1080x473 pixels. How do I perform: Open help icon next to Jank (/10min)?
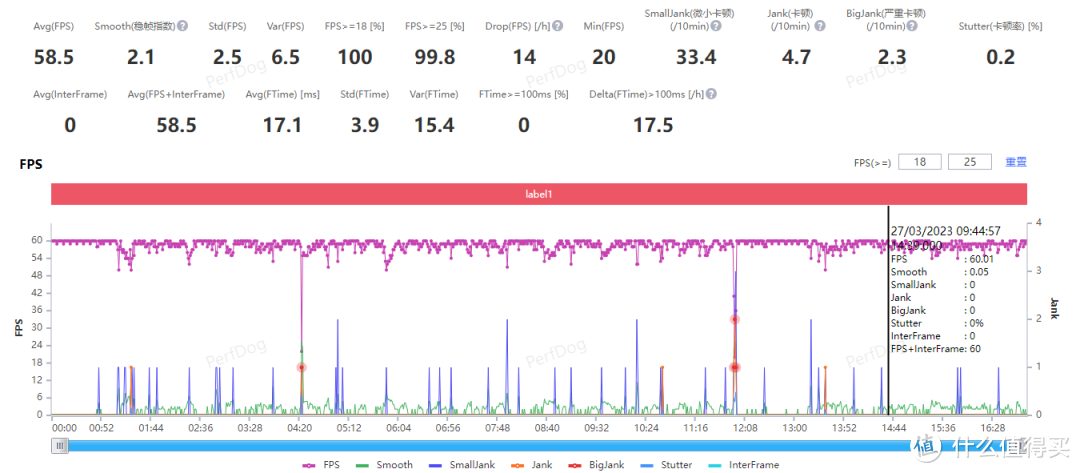click(x=820, y=26)
